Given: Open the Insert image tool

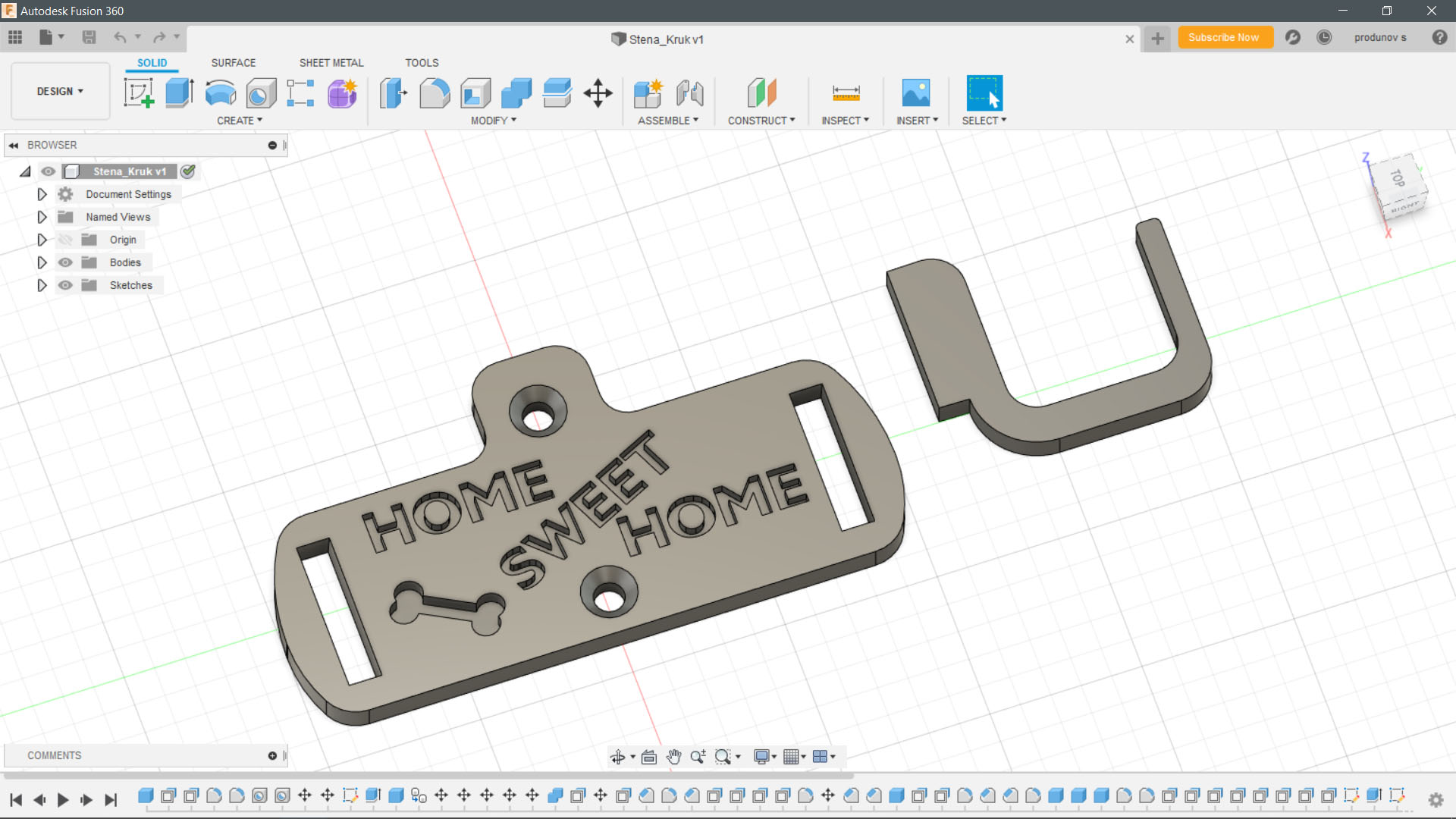Looking at the screenshot, I should [916, 93].
